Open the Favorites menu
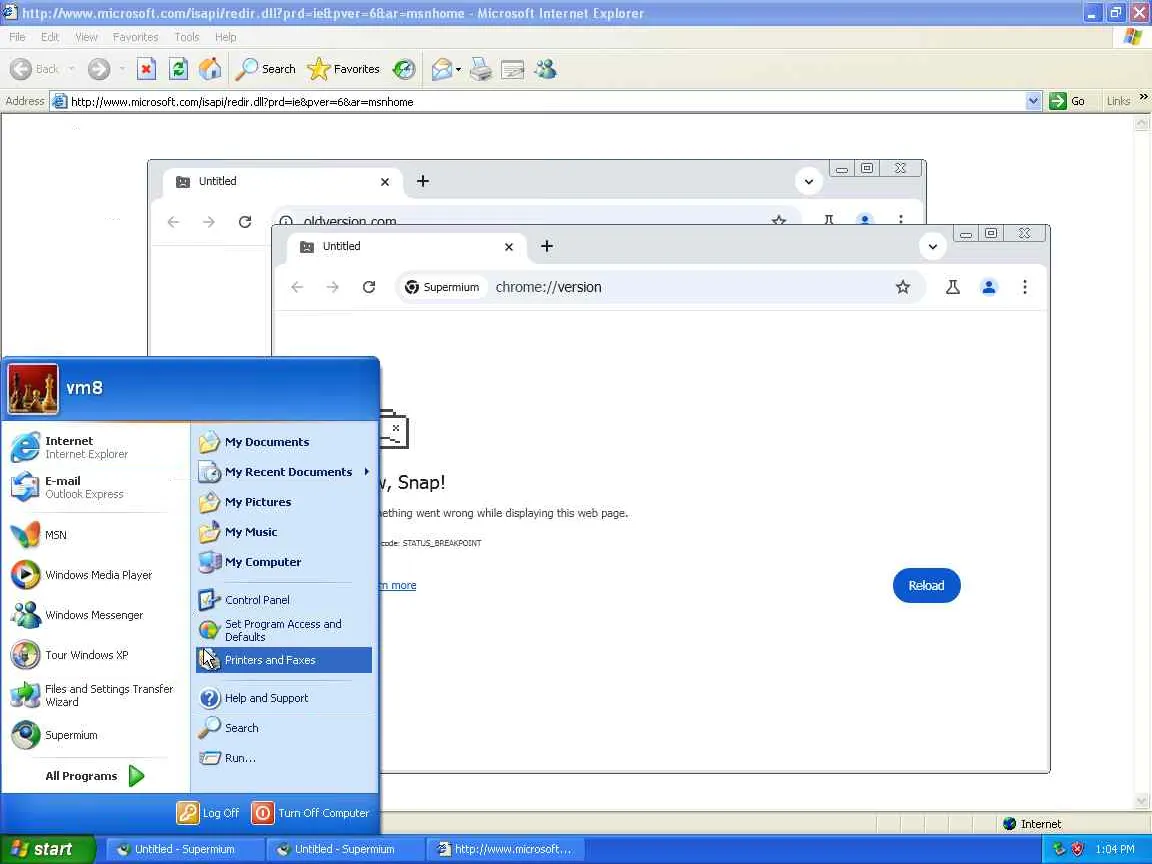Screen dimensions: 1152x864 [x=135, y=37]
